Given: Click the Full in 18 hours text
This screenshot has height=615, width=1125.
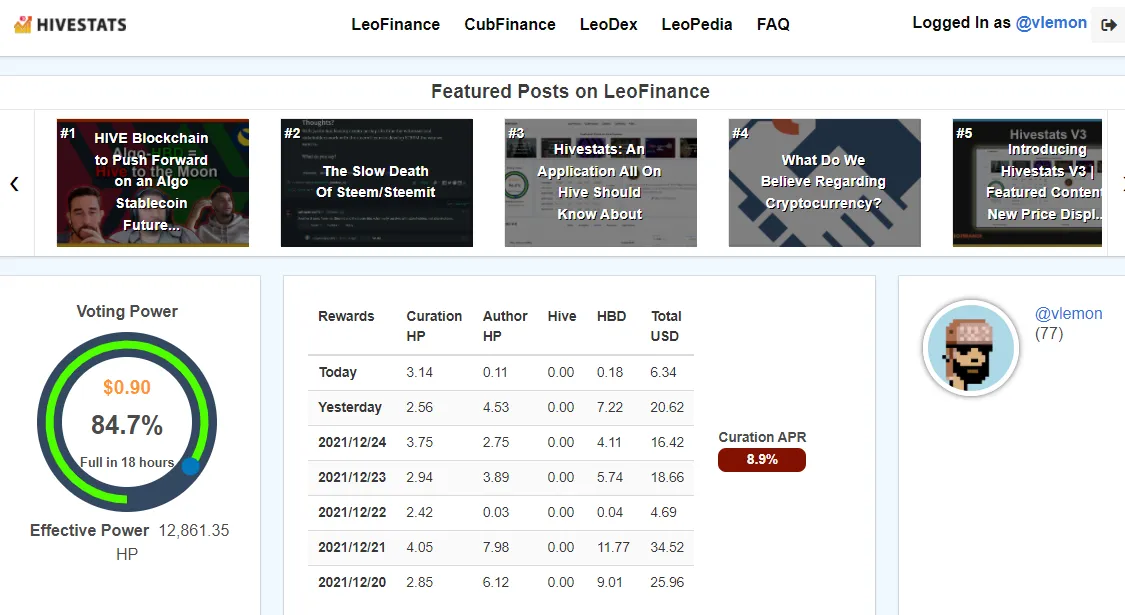Looking at the screenshot, I should click(x=127, y=462).
